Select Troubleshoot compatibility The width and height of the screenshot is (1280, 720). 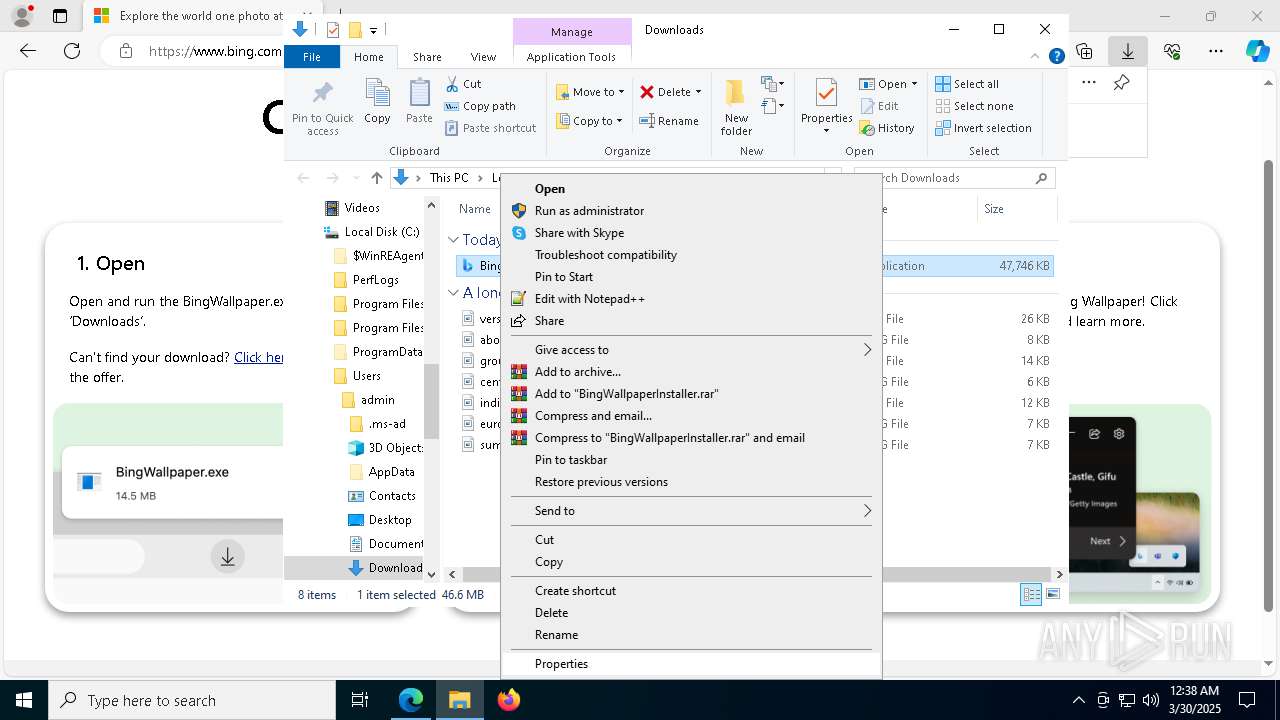(691, 255)
